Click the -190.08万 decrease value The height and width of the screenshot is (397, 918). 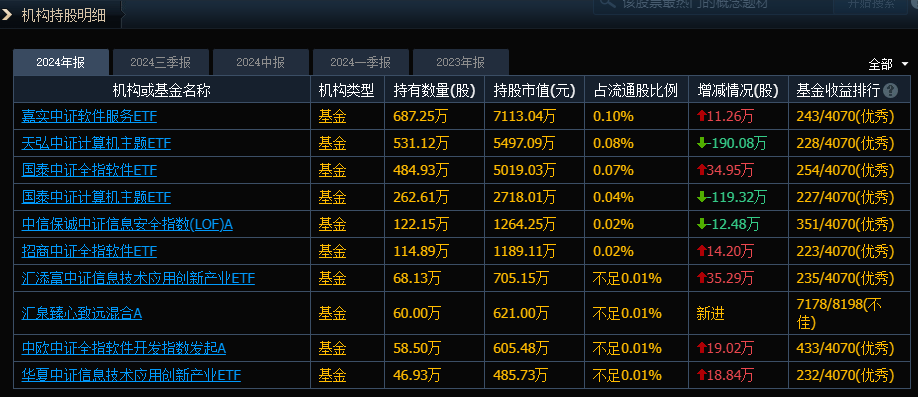(x=738, y=143)
